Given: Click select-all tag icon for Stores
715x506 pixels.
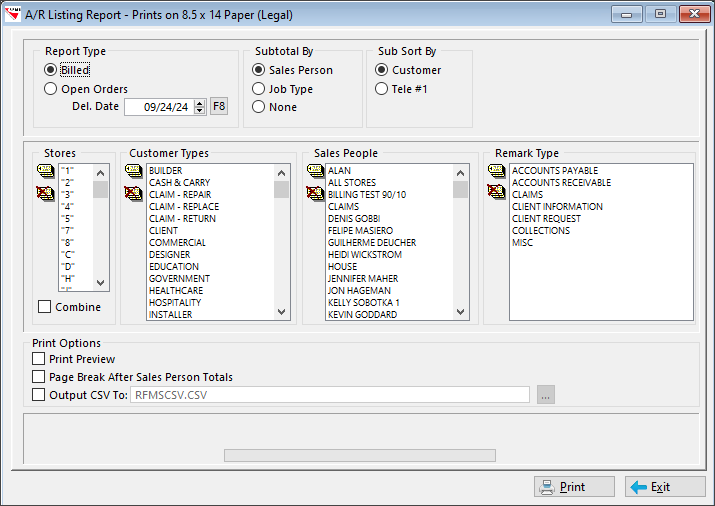Looking at the screenshot, I should coord(45,171).
